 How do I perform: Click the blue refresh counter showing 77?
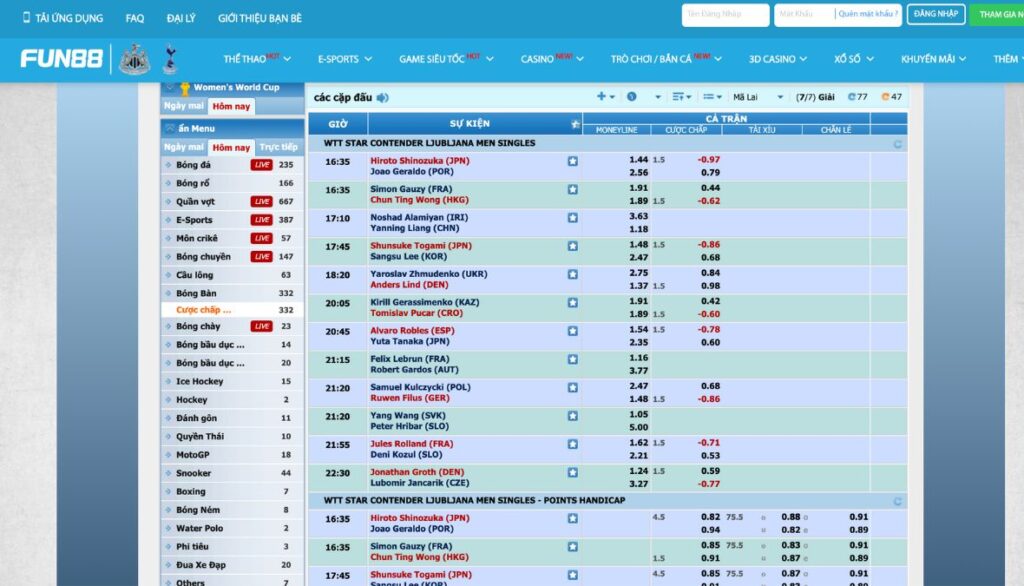click(x=857, y=97)
